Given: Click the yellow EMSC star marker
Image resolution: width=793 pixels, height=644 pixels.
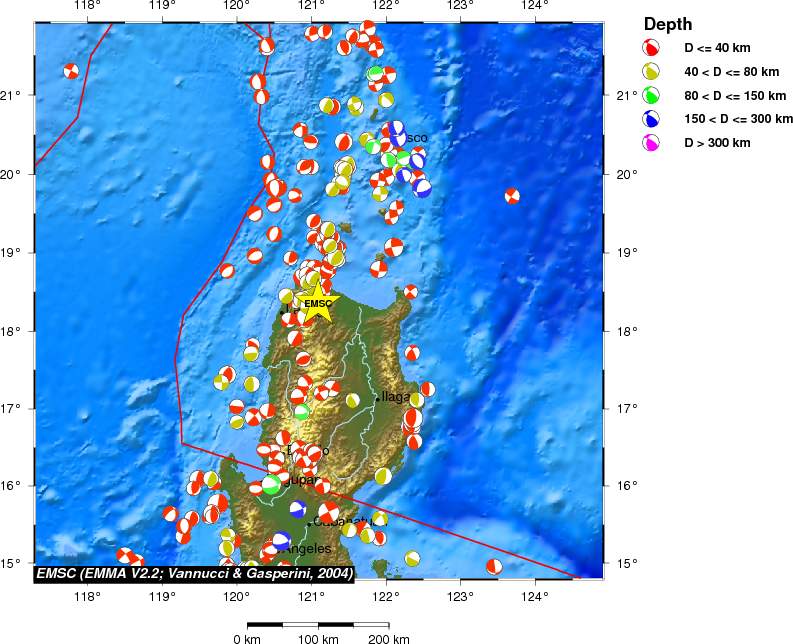Looking at the screenshot, I should (318, 304).
